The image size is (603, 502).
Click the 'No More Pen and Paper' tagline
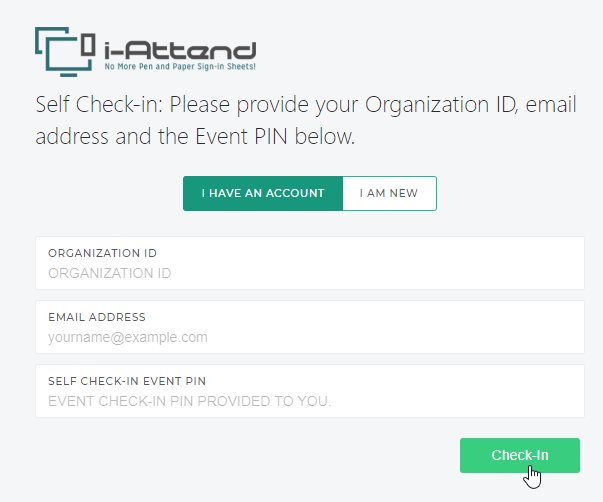coord(180,66)
